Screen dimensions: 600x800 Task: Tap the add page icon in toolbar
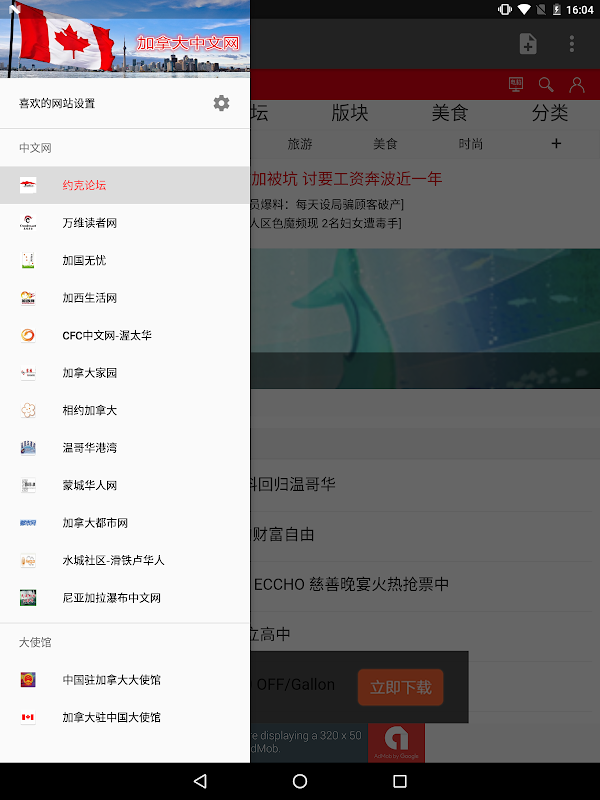coord(528,44)
